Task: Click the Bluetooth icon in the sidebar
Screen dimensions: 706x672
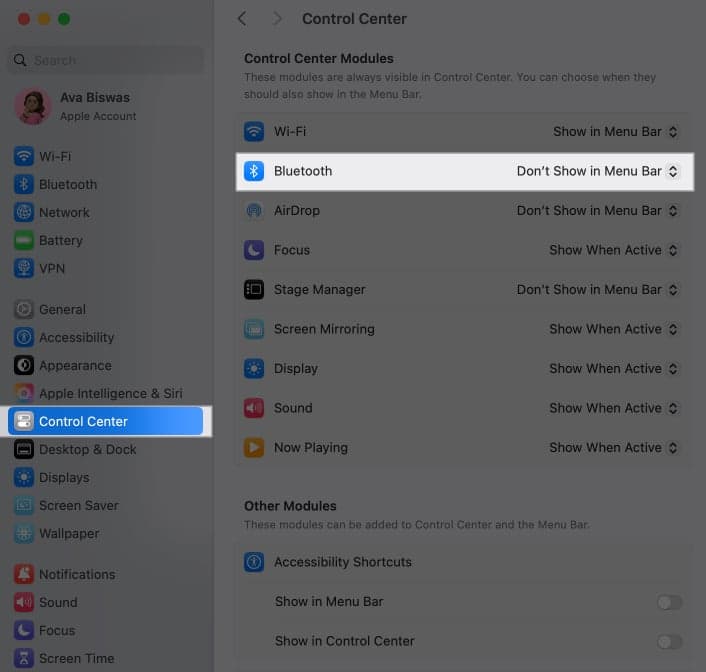Action: (x=23, y=184)
